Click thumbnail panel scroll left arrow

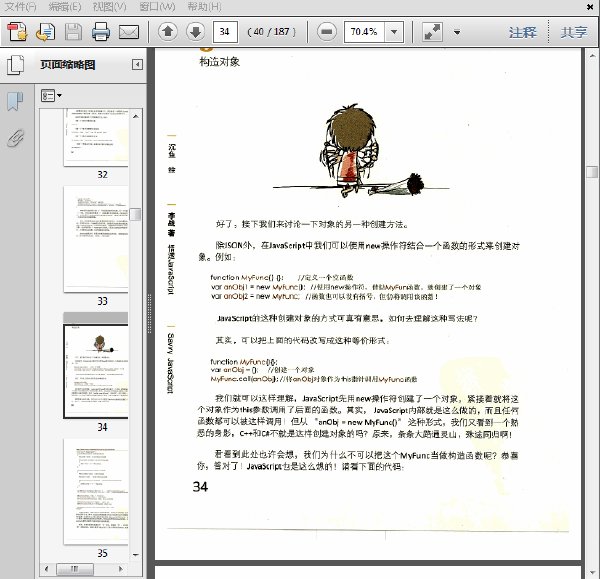46,569
